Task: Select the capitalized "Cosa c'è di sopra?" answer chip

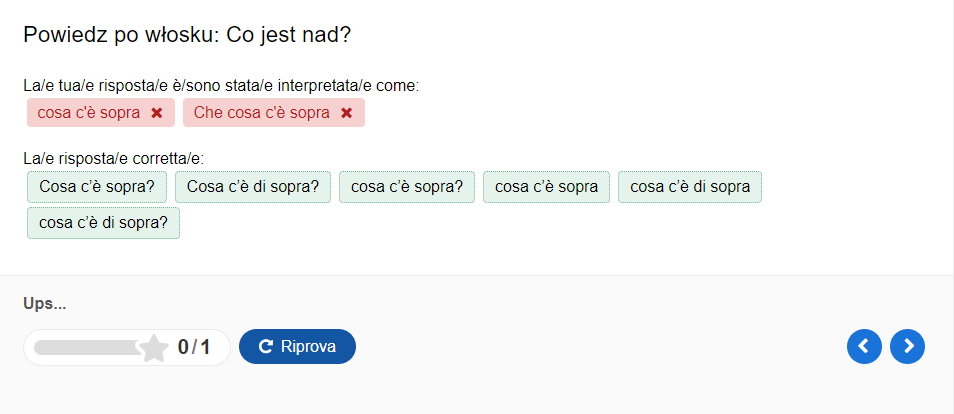Action: [253, 187]
